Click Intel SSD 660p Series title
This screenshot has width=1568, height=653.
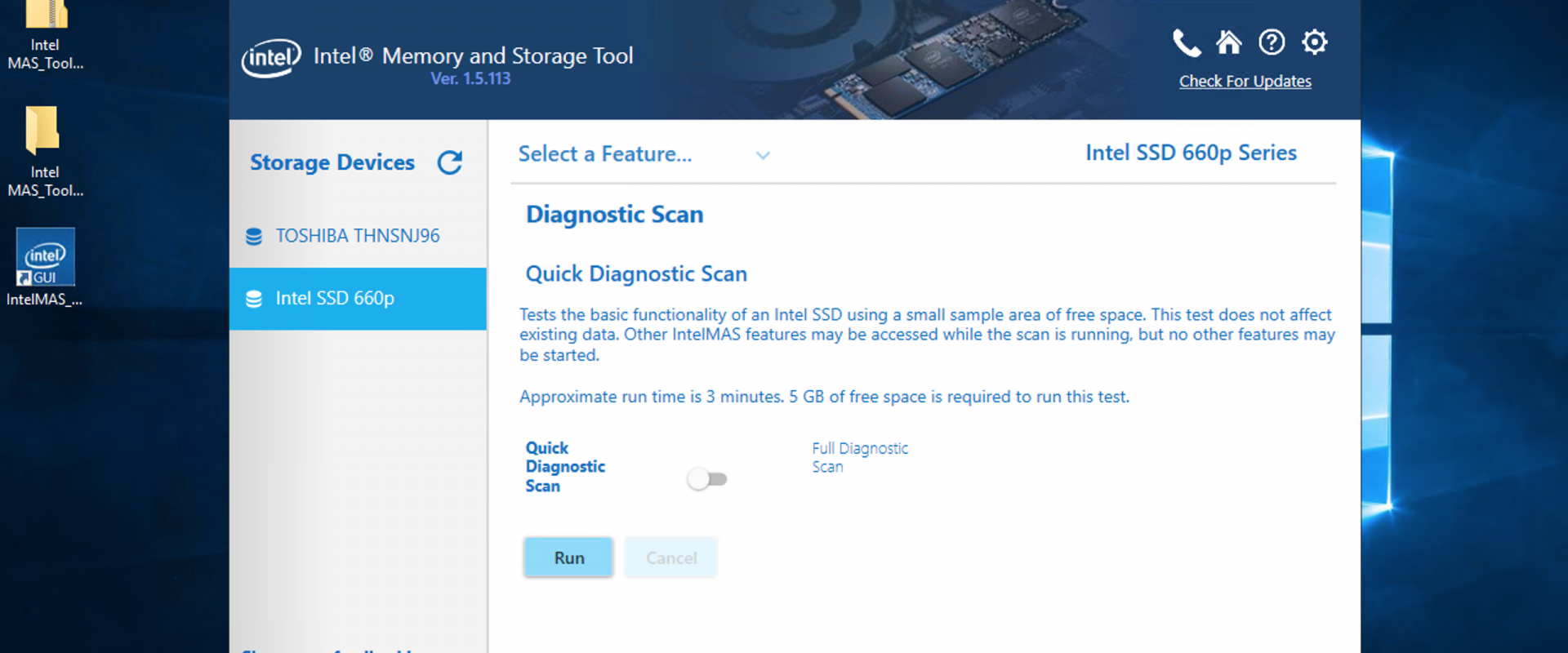(x=1191, y=153)
